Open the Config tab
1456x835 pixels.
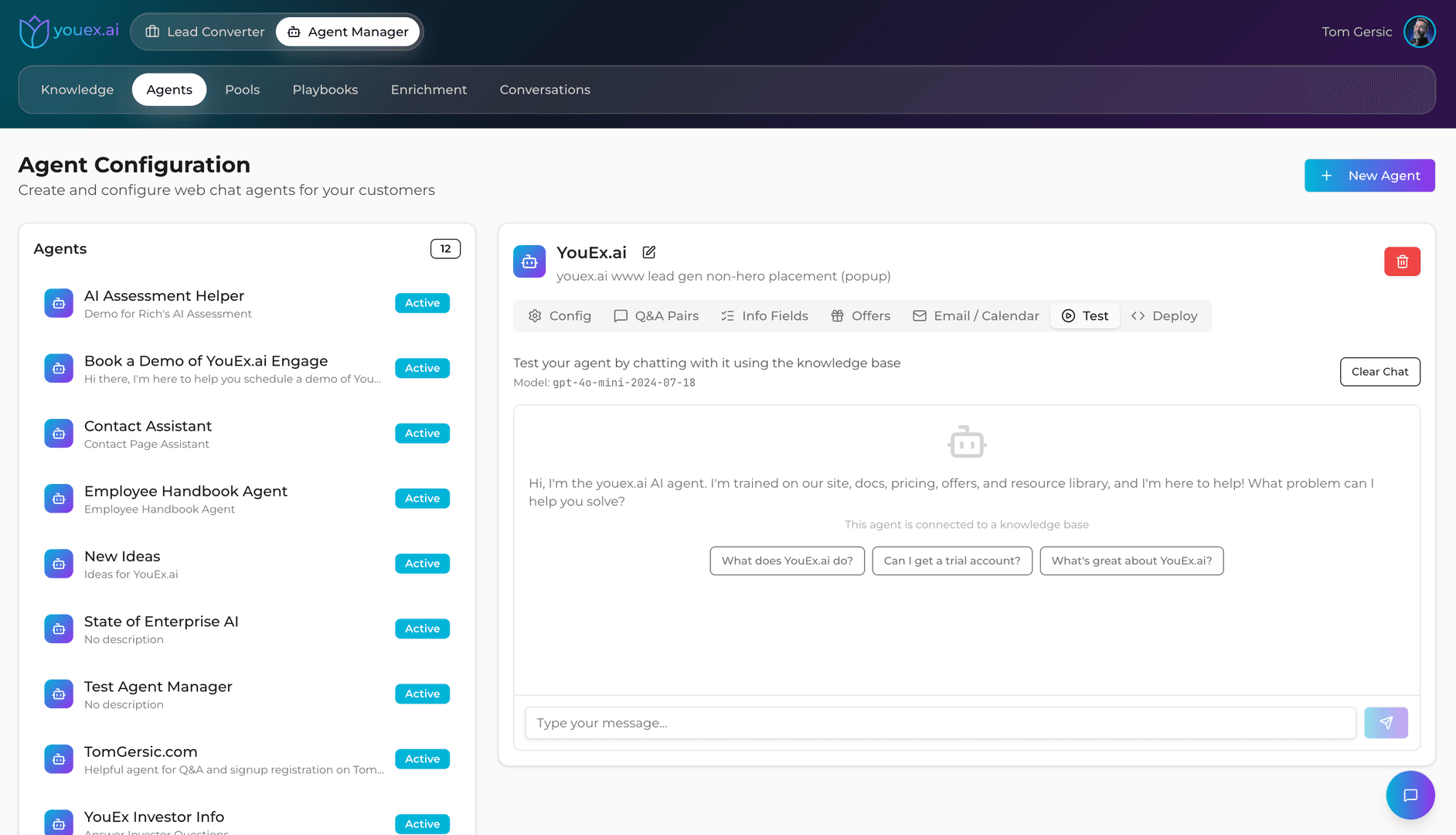560,315
